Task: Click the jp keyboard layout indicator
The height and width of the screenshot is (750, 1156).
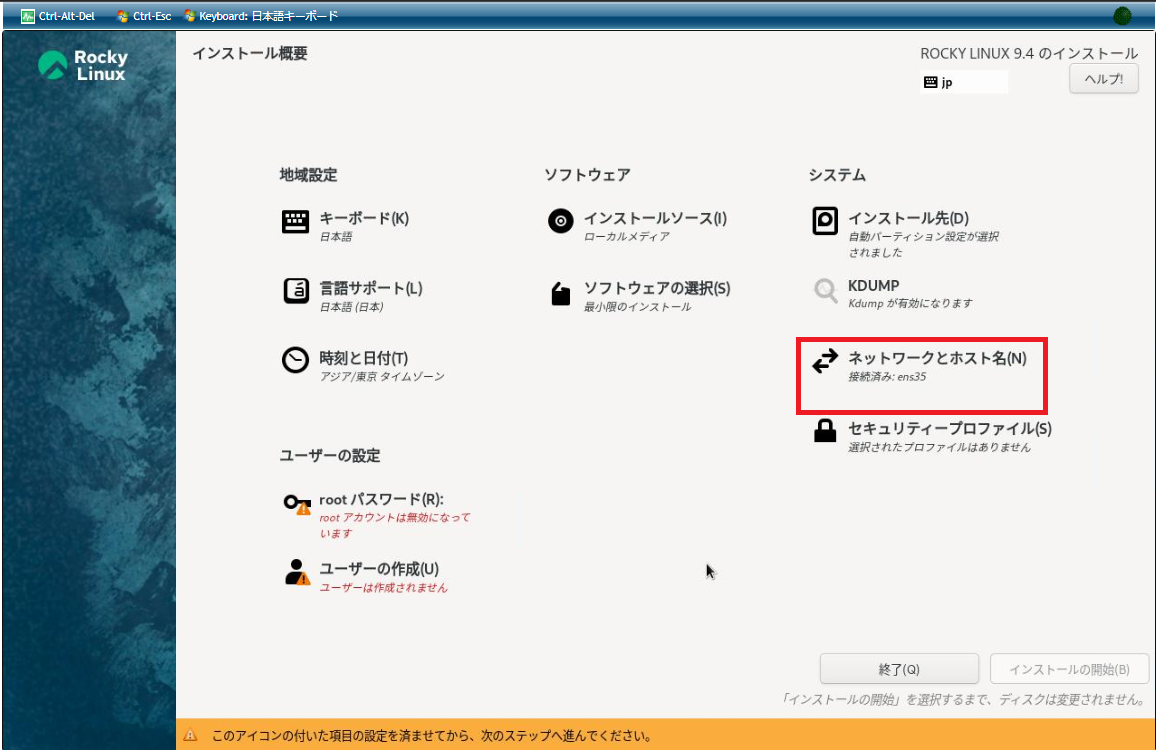Action: 963,82
